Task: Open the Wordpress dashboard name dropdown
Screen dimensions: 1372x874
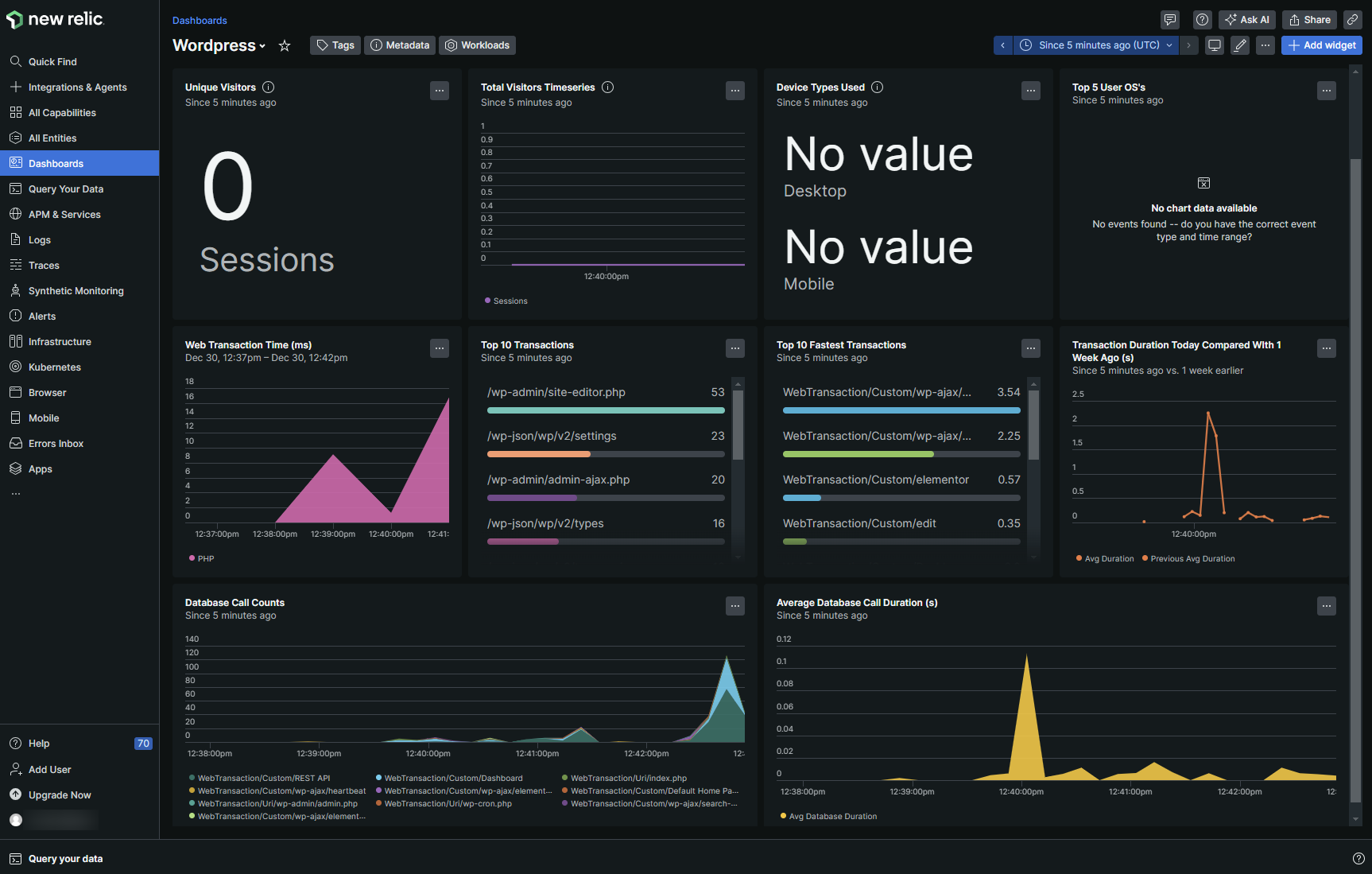Action: 262,45
